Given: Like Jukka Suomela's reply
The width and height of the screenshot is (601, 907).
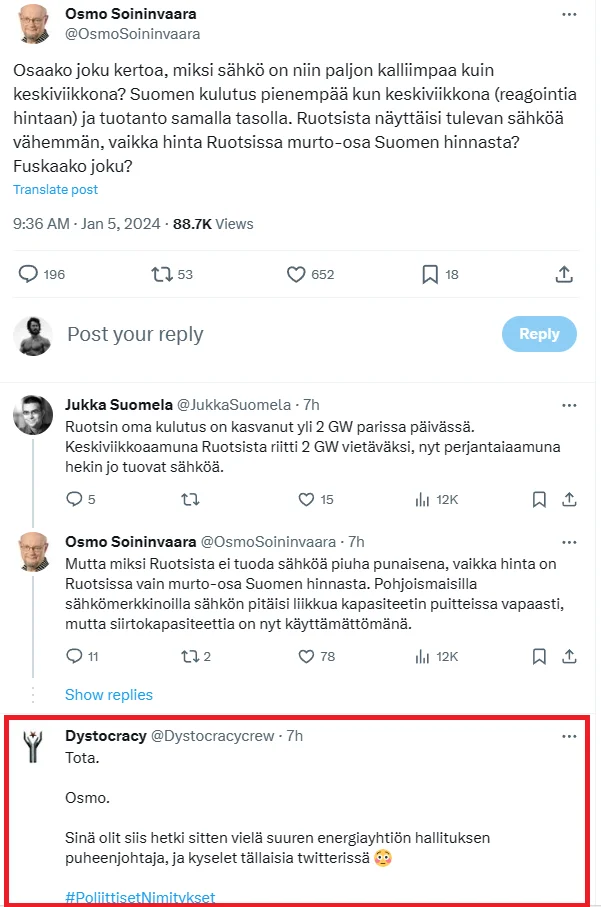Looking at the screenshot, I should coord(306,499).
